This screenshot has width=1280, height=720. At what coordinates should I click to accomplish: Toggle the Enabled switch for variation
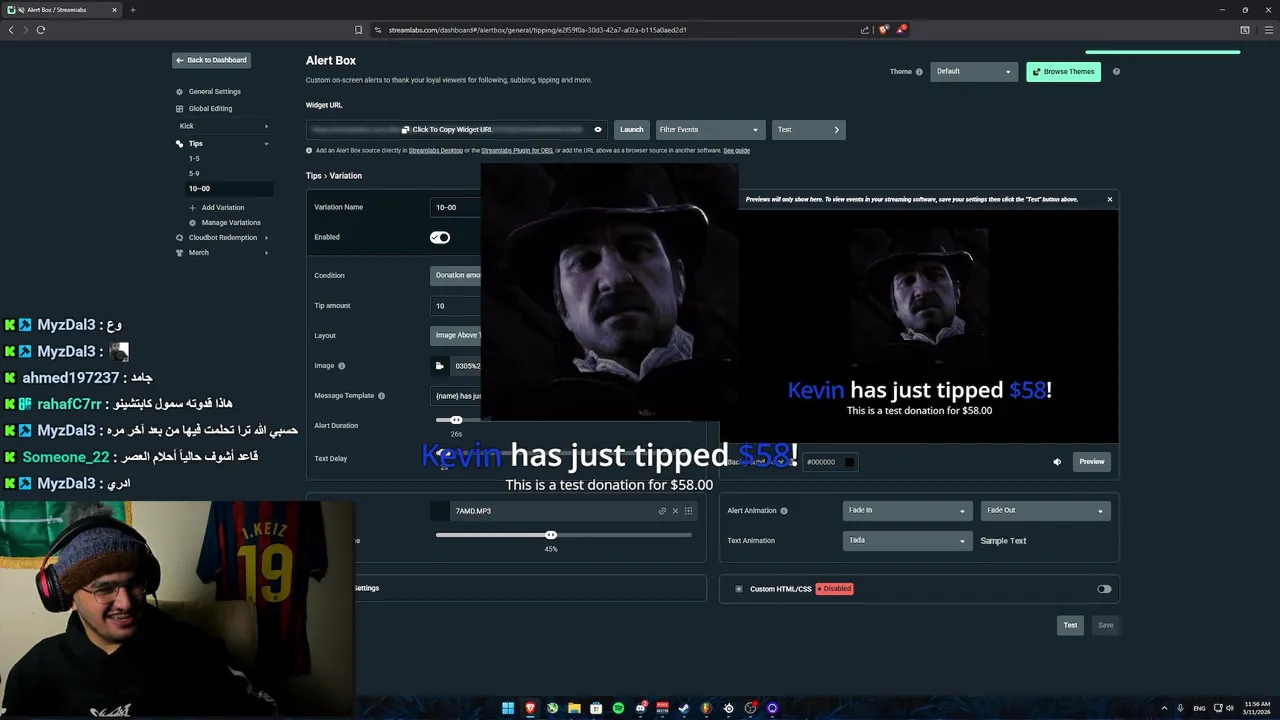pyautogui.click(x=440, y=237)
